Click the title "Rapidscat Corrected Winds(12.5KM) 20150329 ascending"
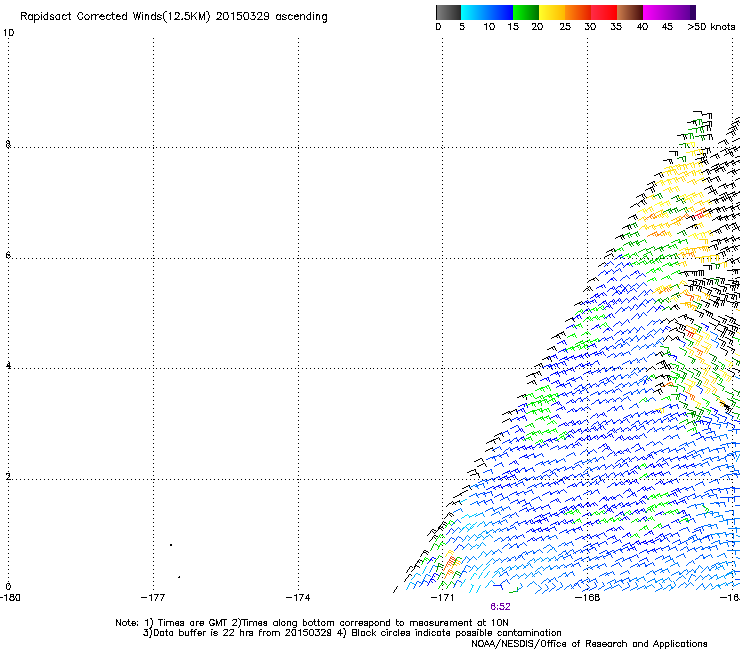Screen dimensions: 740x650 pyautogui.click(x=174, y=17)
